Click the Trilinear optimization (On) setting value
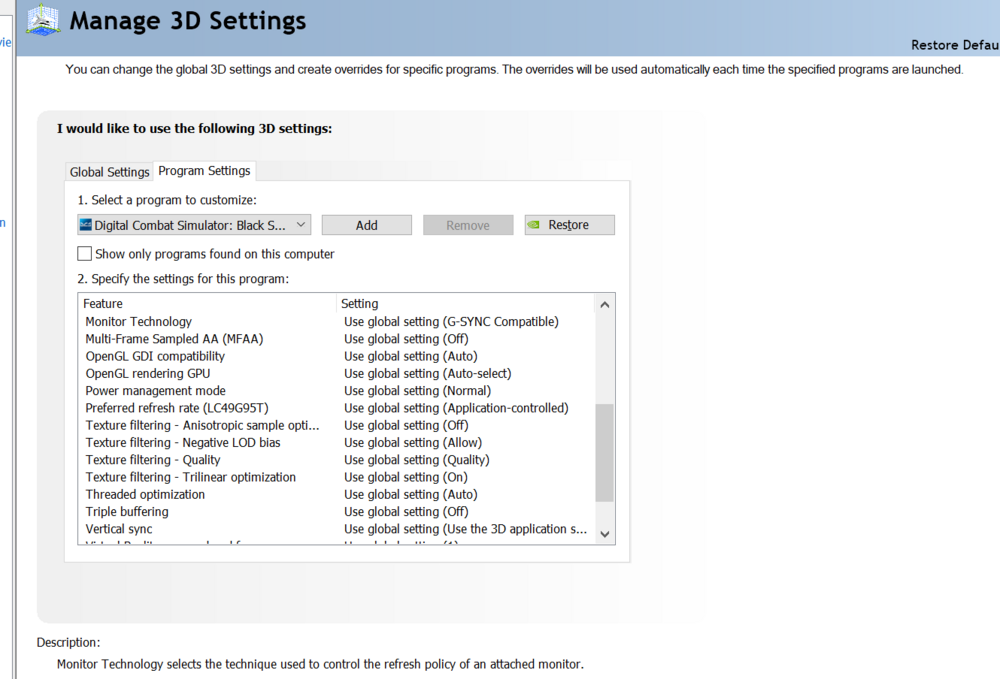Screen dimensions: 1000x679 click(x=406, y=477)
